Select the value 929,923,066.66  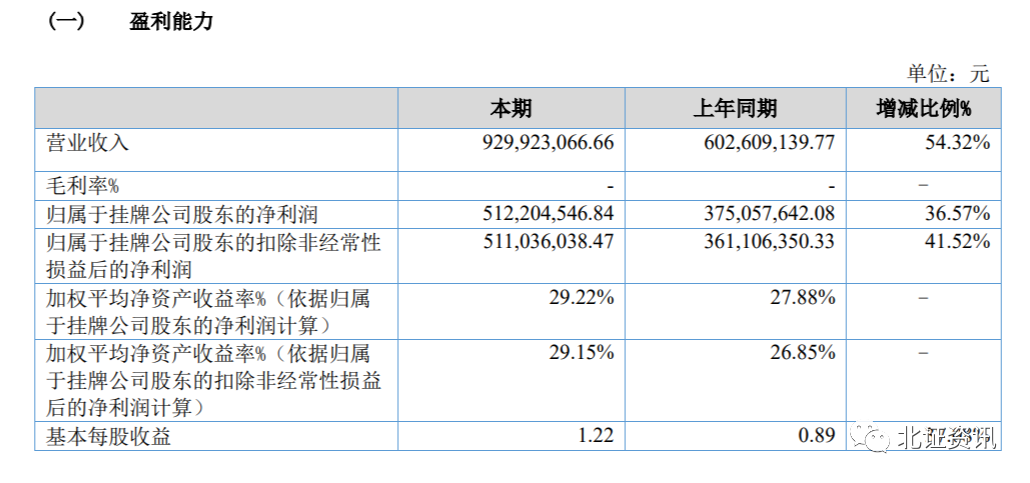[x=547, y=143]
